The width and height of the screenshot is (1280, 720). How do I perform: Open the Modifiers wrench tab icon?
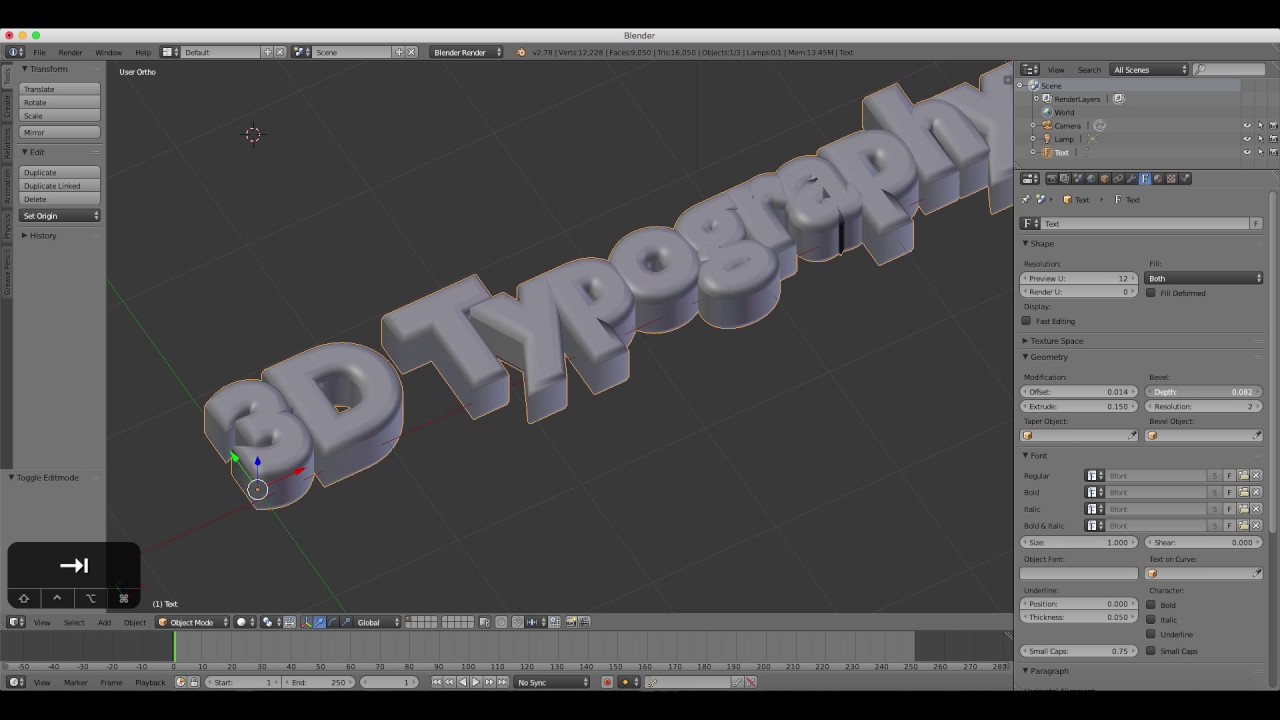click(x=1131, y=179)
